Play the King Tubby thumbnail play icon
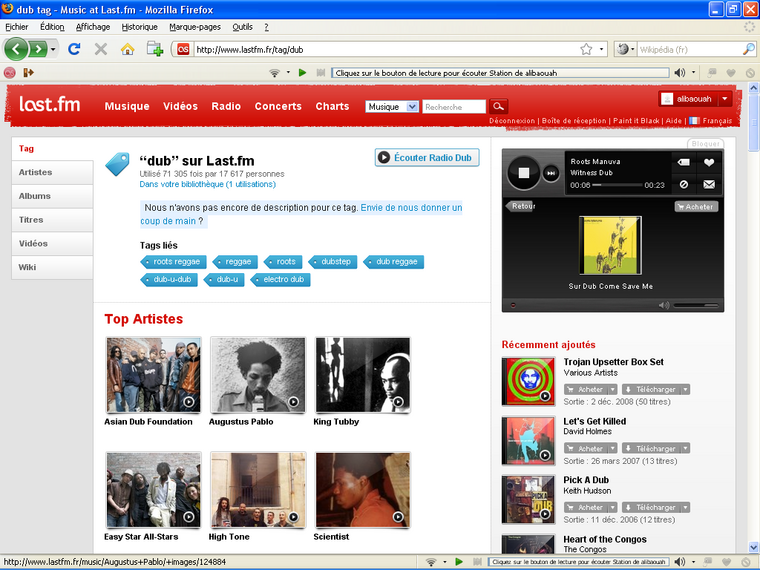760x570 pixels. pyautogui.click(x=398, y=402)
